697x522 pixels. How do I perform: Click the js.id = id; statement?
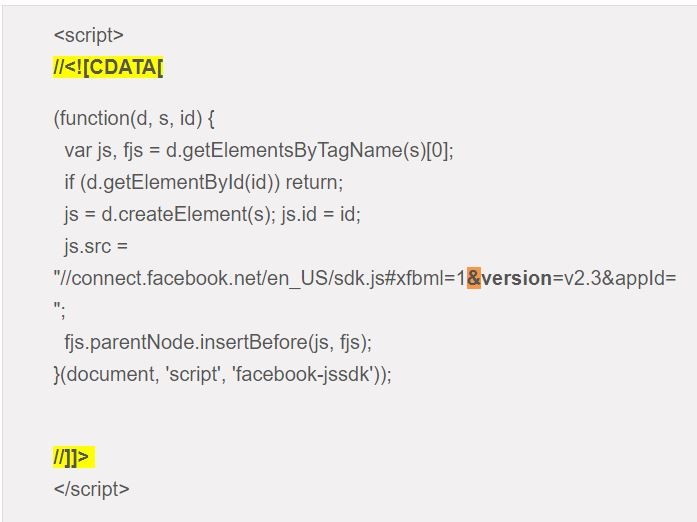coord(321,214)
